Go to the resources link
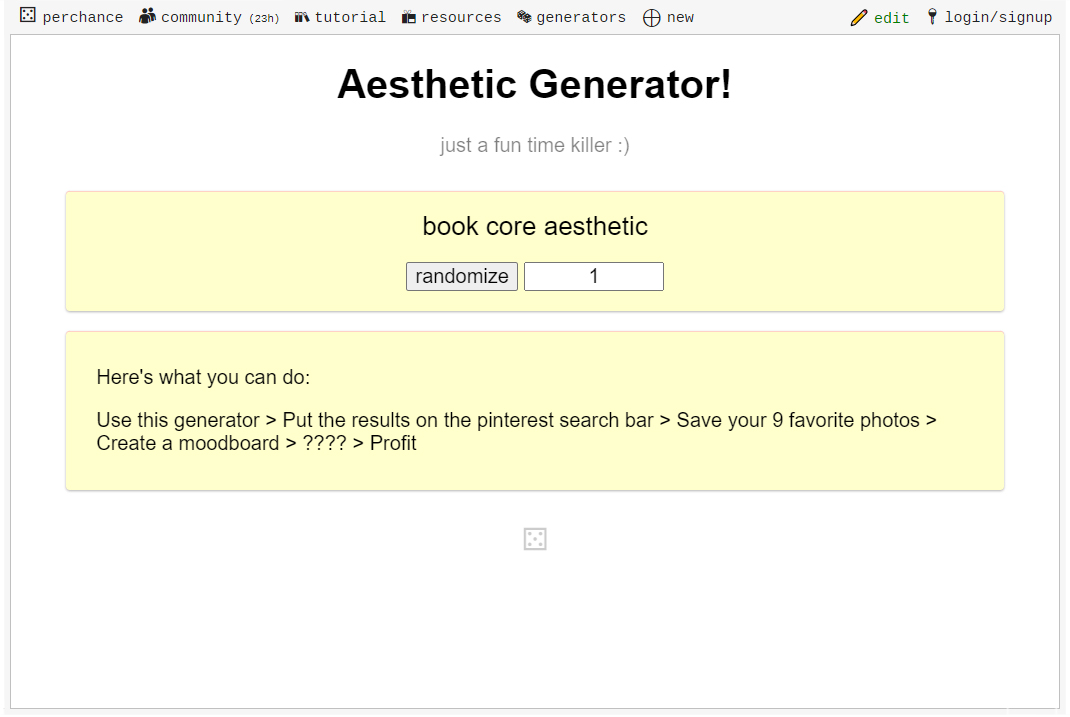1070x717 pixels. [461, 17]
